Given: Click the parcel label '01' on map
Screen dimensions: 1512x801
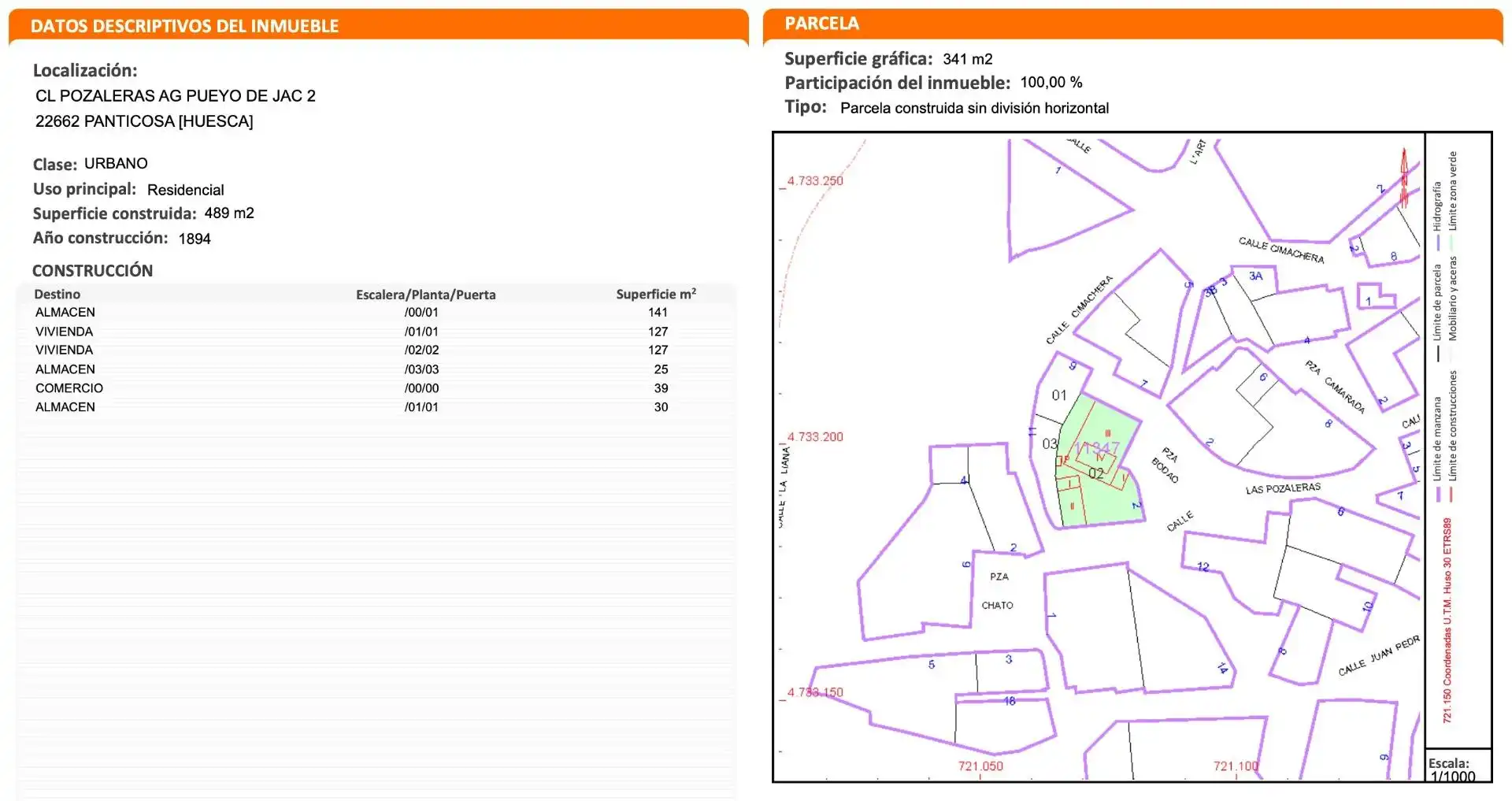Looking at the screenshot, I should tap(1059, 395).
